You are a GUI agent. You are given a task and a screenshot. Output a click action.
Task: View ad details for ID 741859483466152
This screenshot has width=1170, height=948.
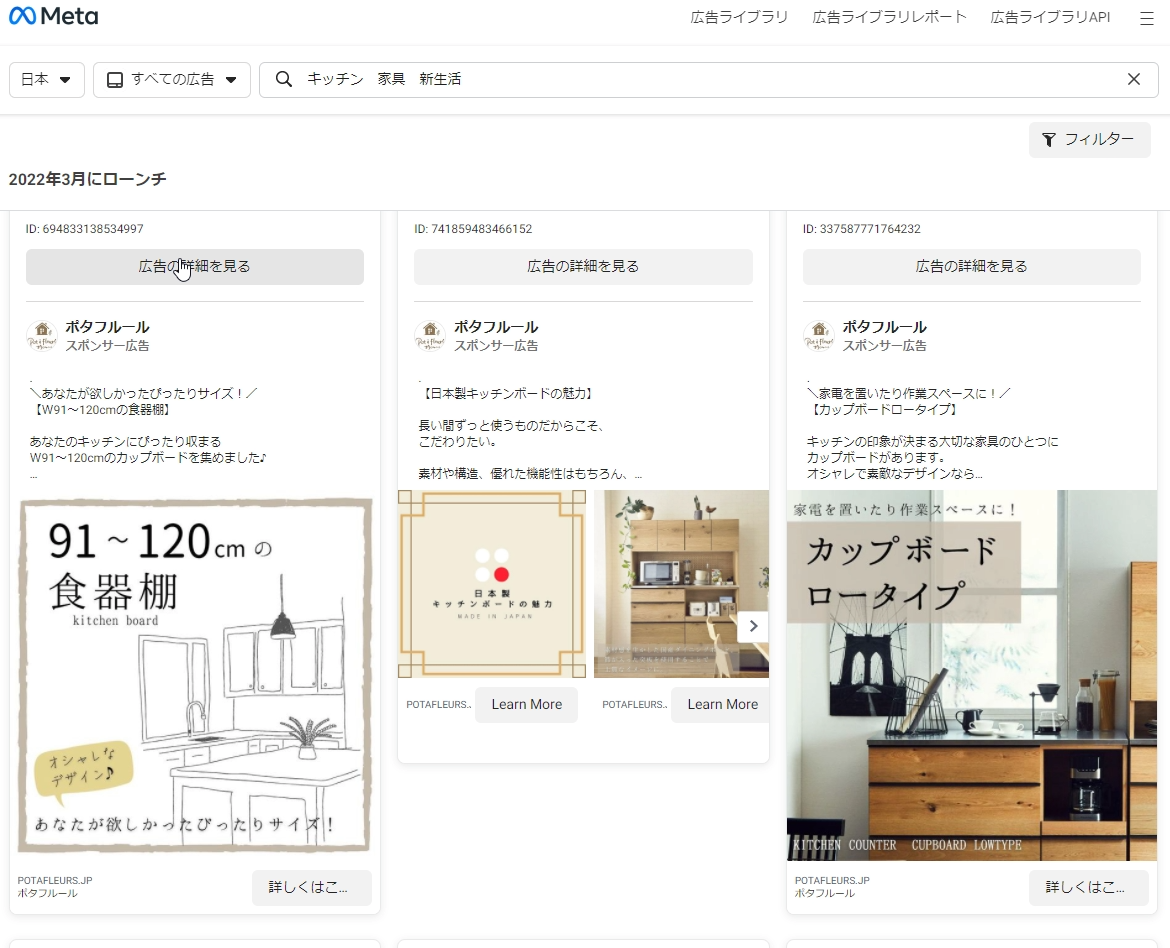(x=583, y=267)
